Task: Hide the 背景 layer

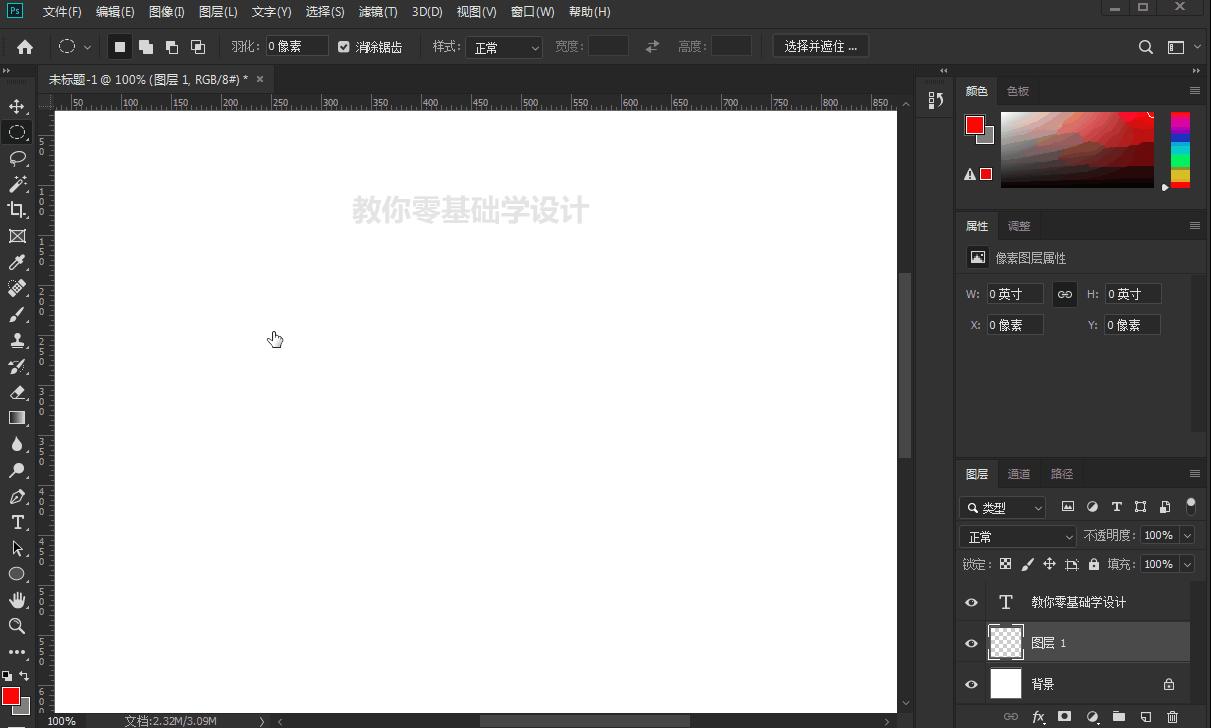Action: (971, 684)
